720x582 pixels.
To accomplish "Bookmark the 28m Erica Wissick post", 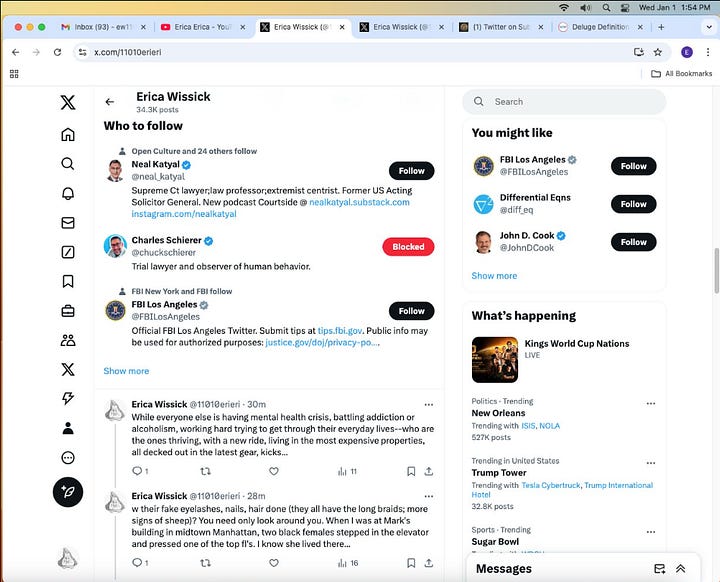I will coord(411,563).
